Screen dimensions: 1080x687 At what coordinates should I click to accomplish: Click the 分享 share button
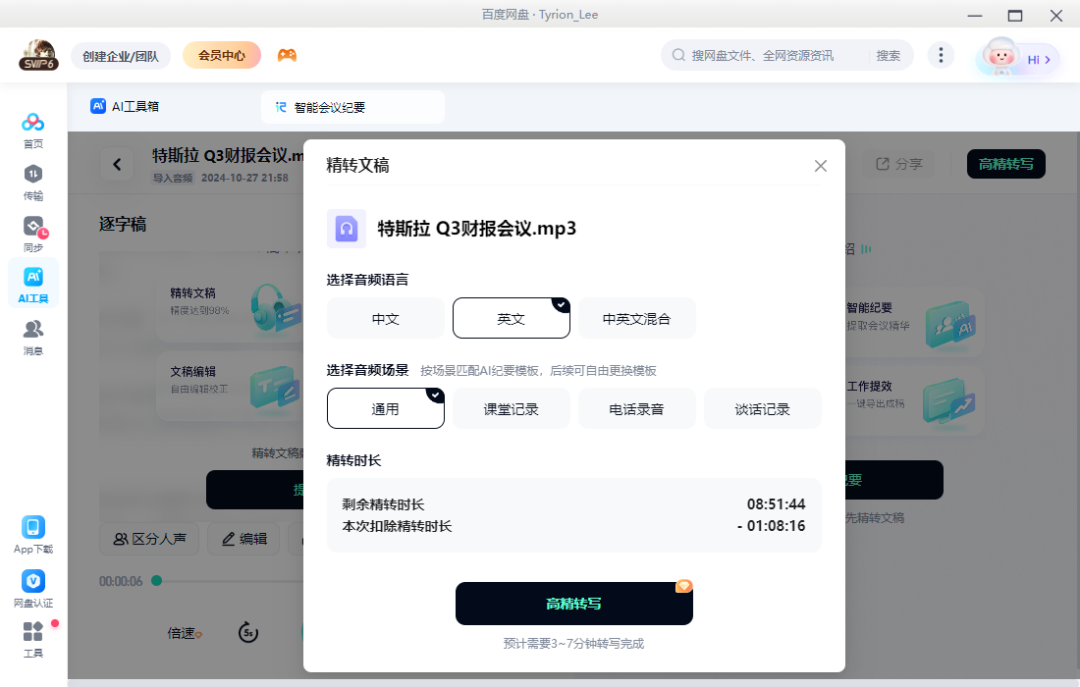point(899,164)
